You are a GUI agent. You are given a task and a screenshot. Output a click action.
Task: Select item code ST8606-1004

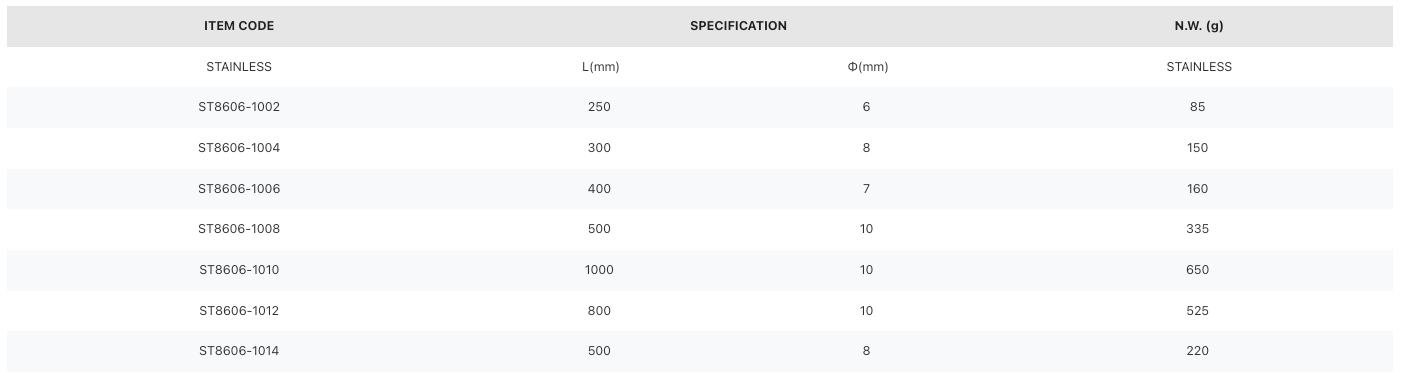239,148
